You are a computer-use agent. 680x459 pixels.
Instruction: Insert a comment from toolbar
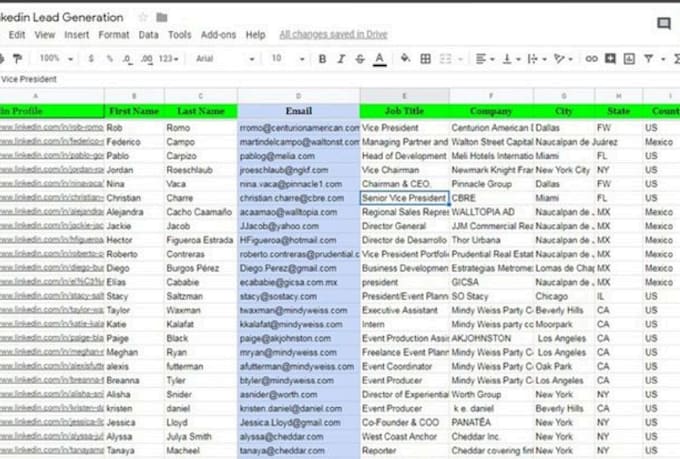pyautogui.click(x=610, y=58)
